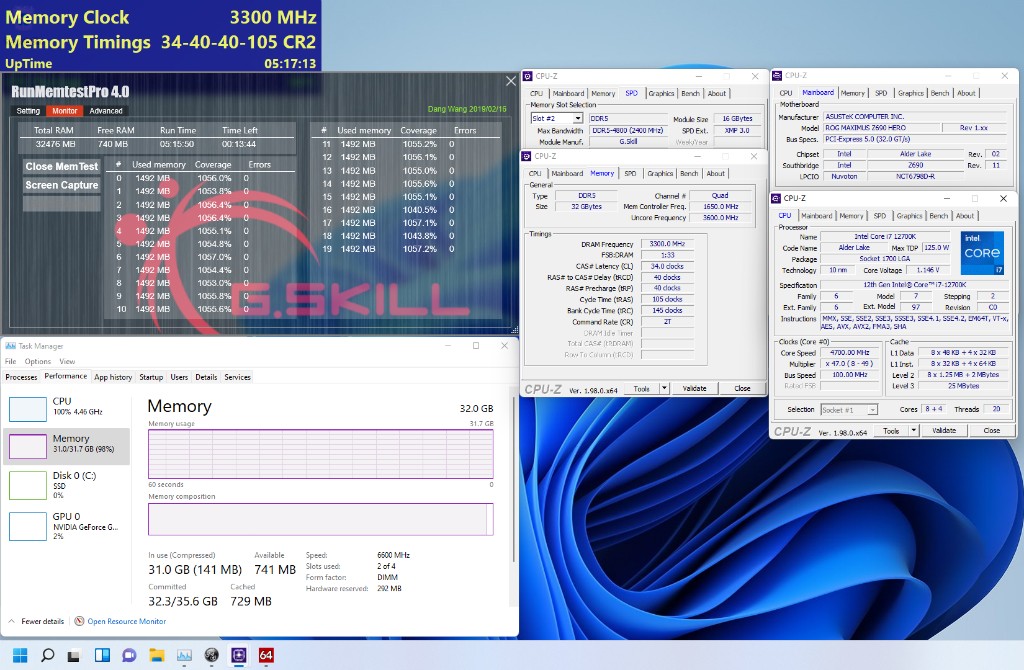Select GPU 0 in the performance sidebar
The height and width of the screenshot is (670, 1024).
click(x=66, y=527)
